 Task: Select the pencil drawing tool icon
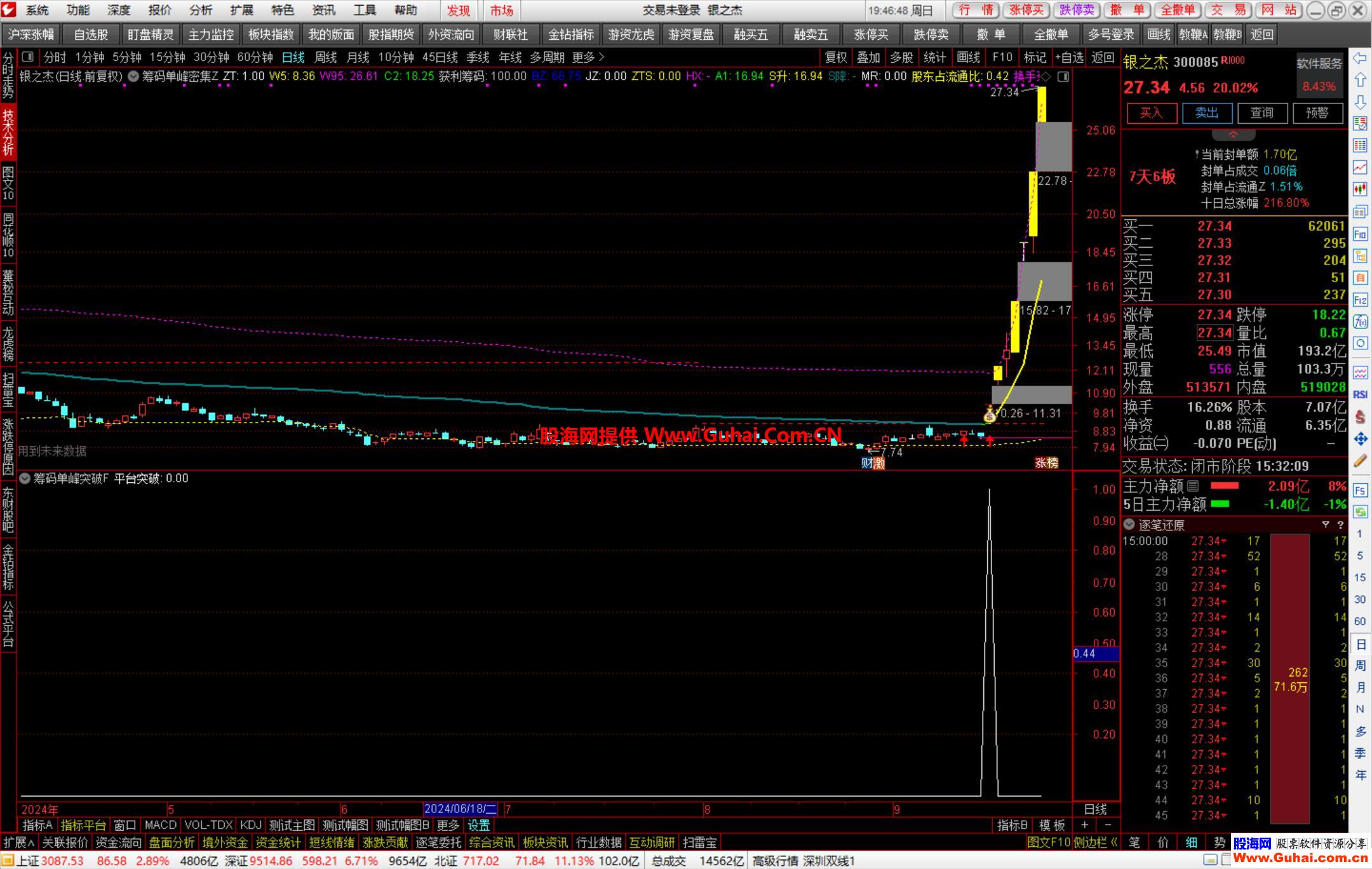[1359, 461]
